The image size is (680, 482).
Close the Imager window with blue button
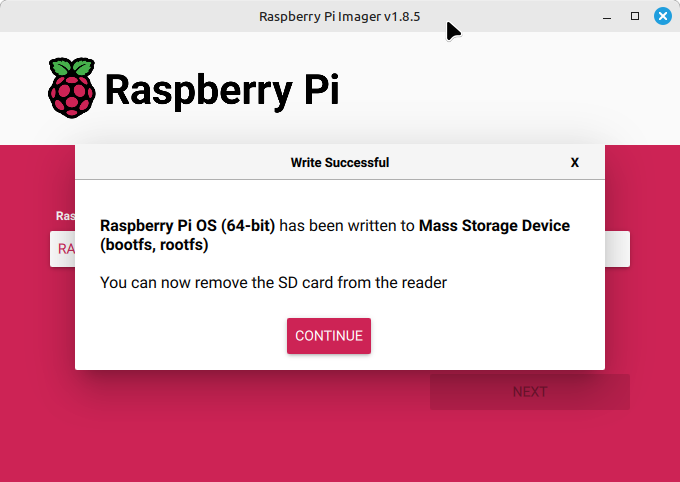[x=663, y=16]
